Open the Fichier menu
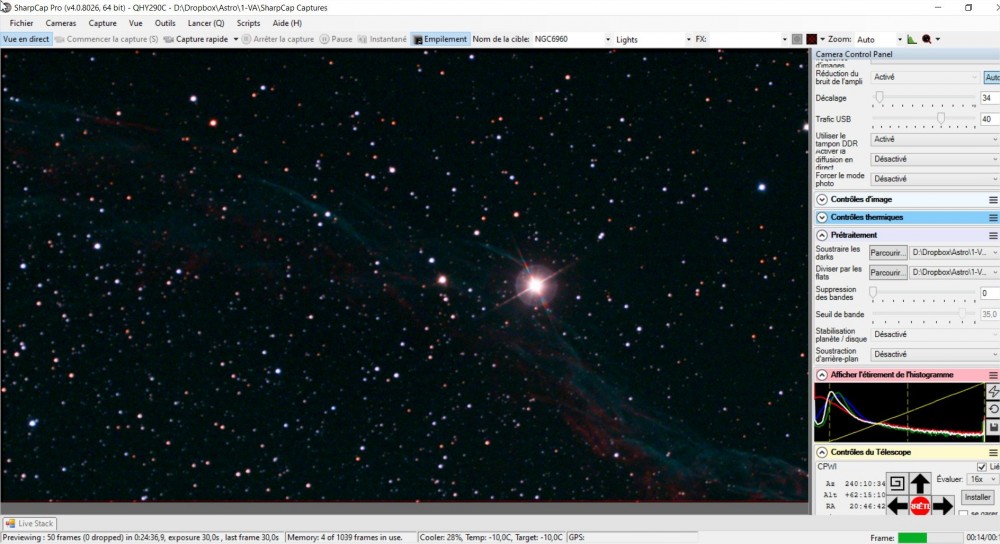The height and width of the screenshot is (544, 1000). pos(21,23)
